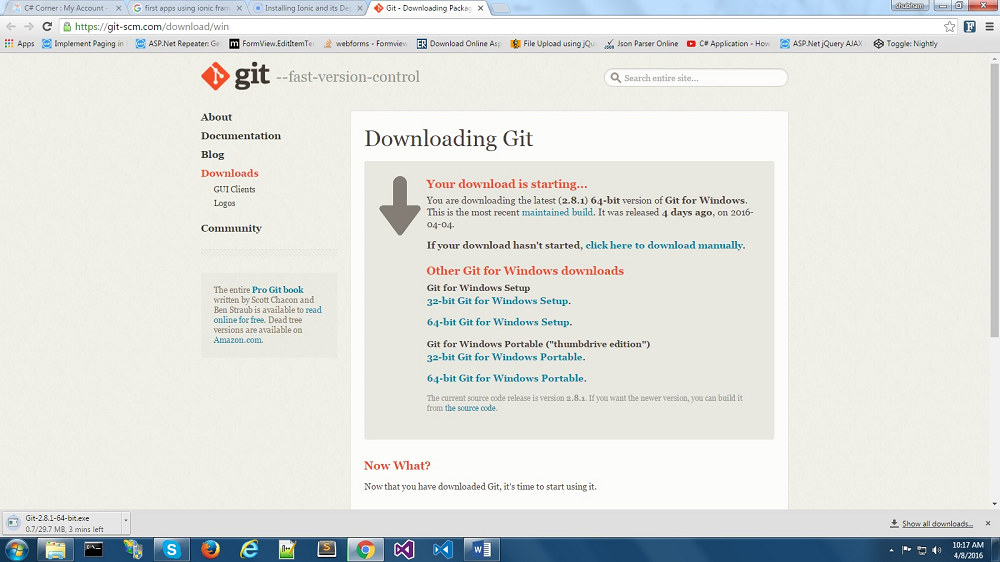Open Documentation in the sidebar

pos(240,136)
